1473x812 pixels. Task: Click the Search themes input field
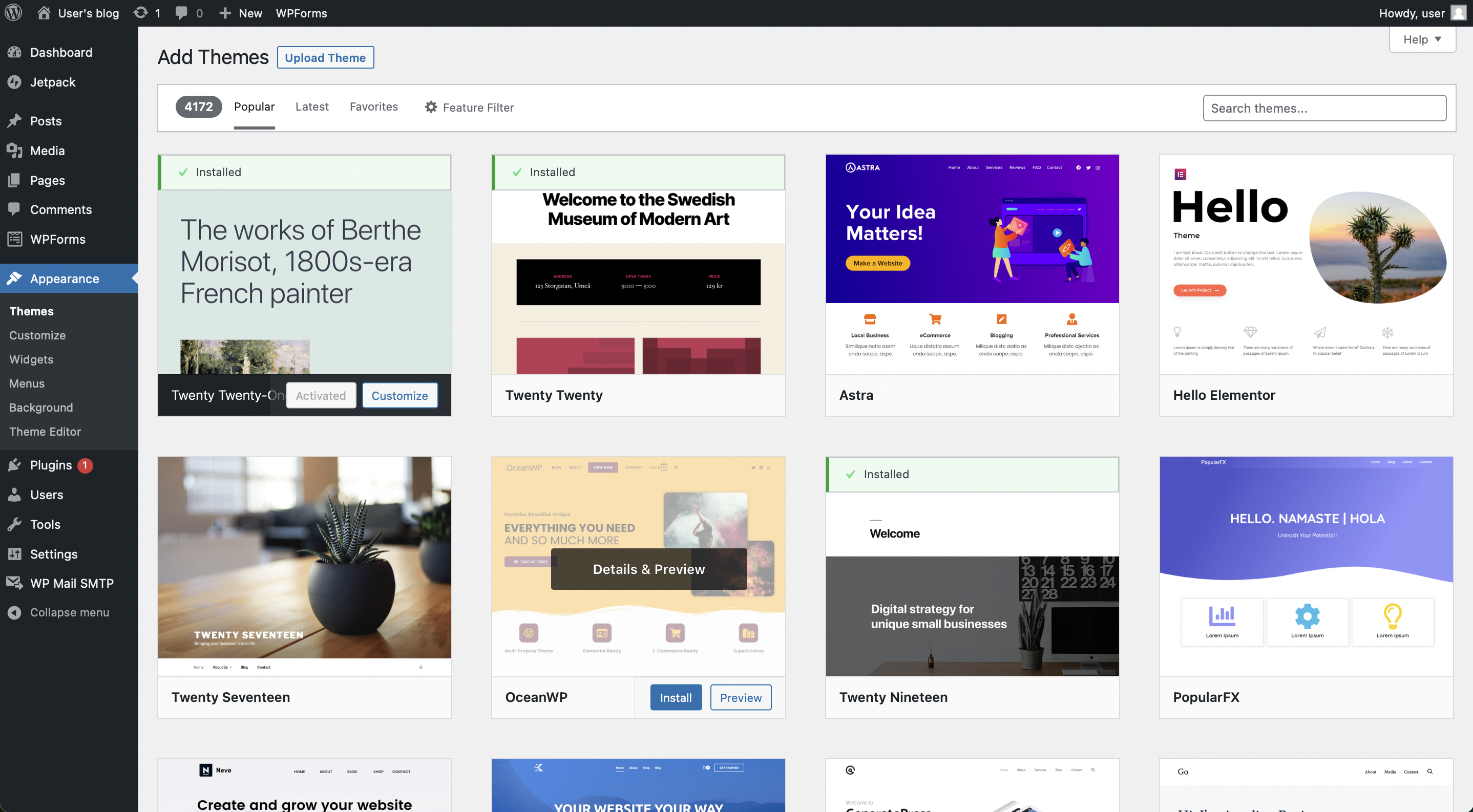coord(1324,108)
